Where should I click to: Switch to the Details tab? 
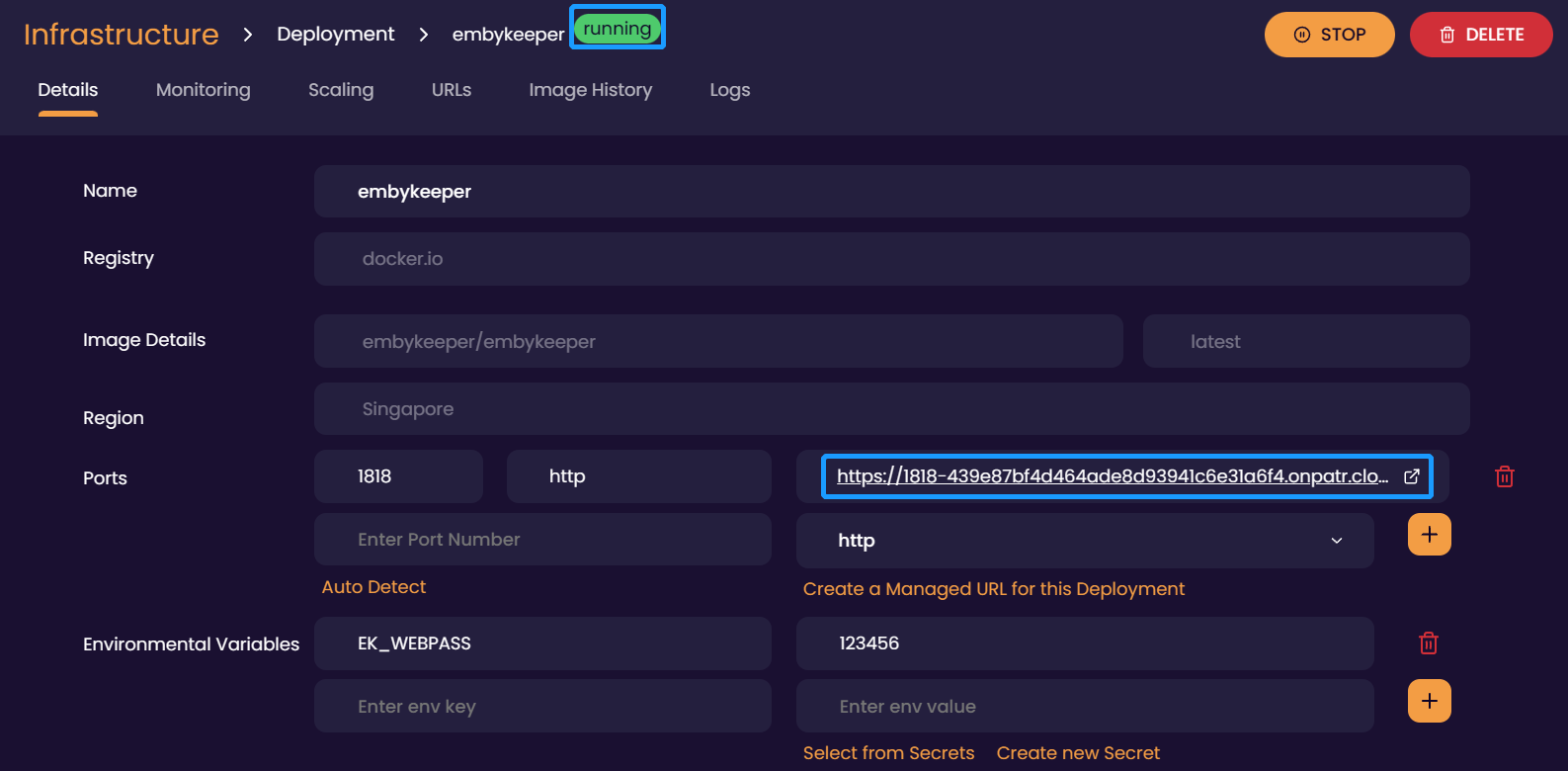(x=68, y=90)
